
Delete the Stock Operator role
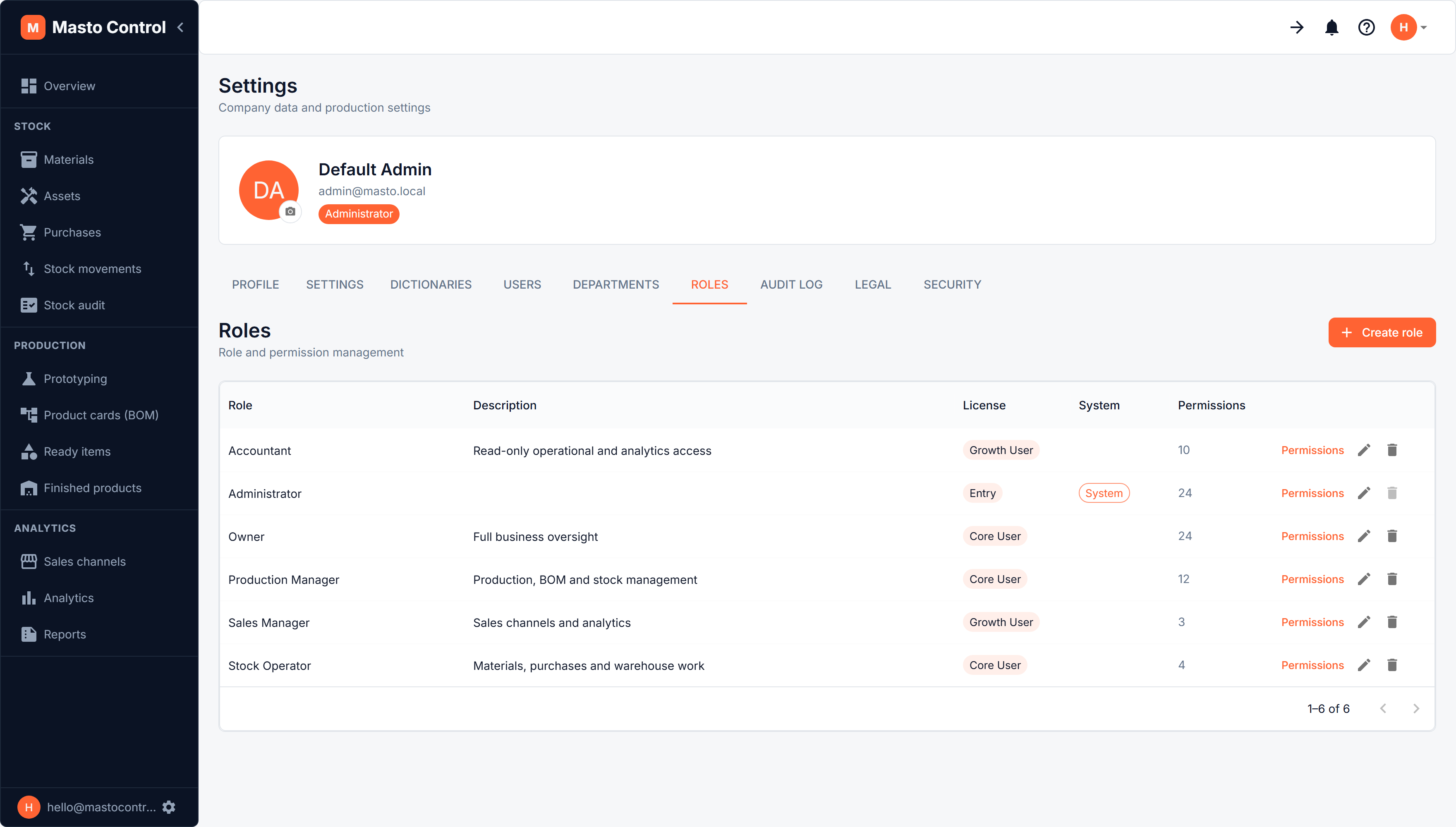coord(1392,665)
